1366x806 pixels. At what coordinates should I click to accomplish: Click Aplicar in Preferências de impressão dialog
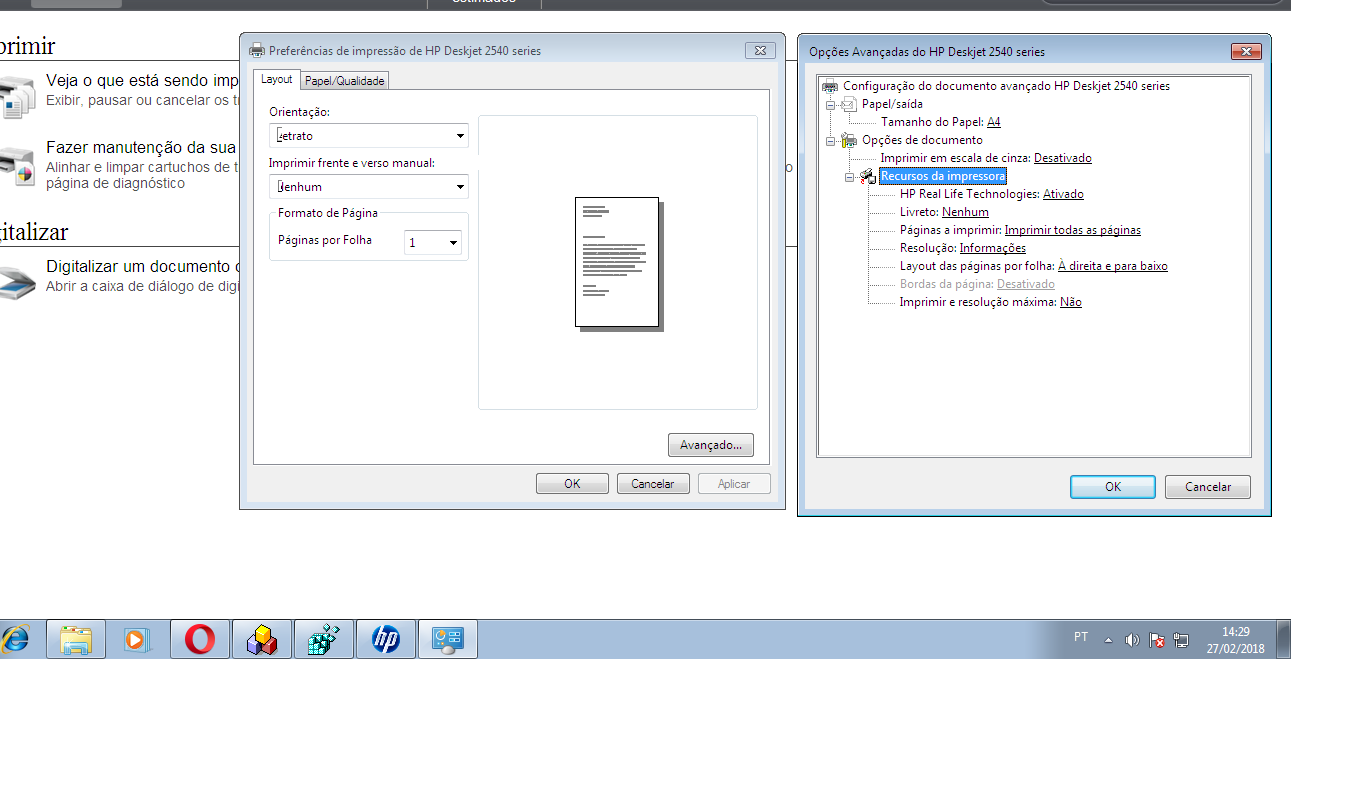(x=734, y=484)
